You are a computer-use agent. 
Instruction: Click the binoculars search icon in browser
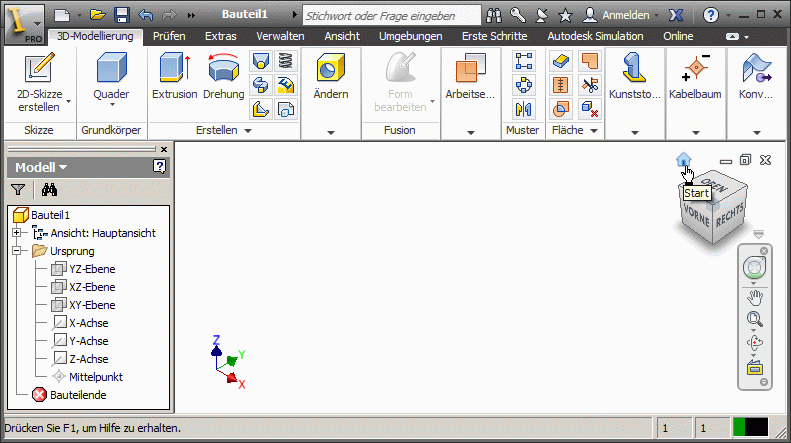pyautogui.click(x=50, y=189)
